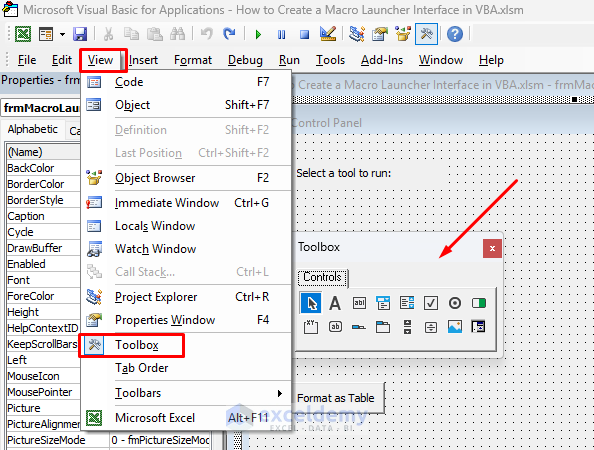
Task: Choose Object in View menu
Action: (x=186, y=105)
